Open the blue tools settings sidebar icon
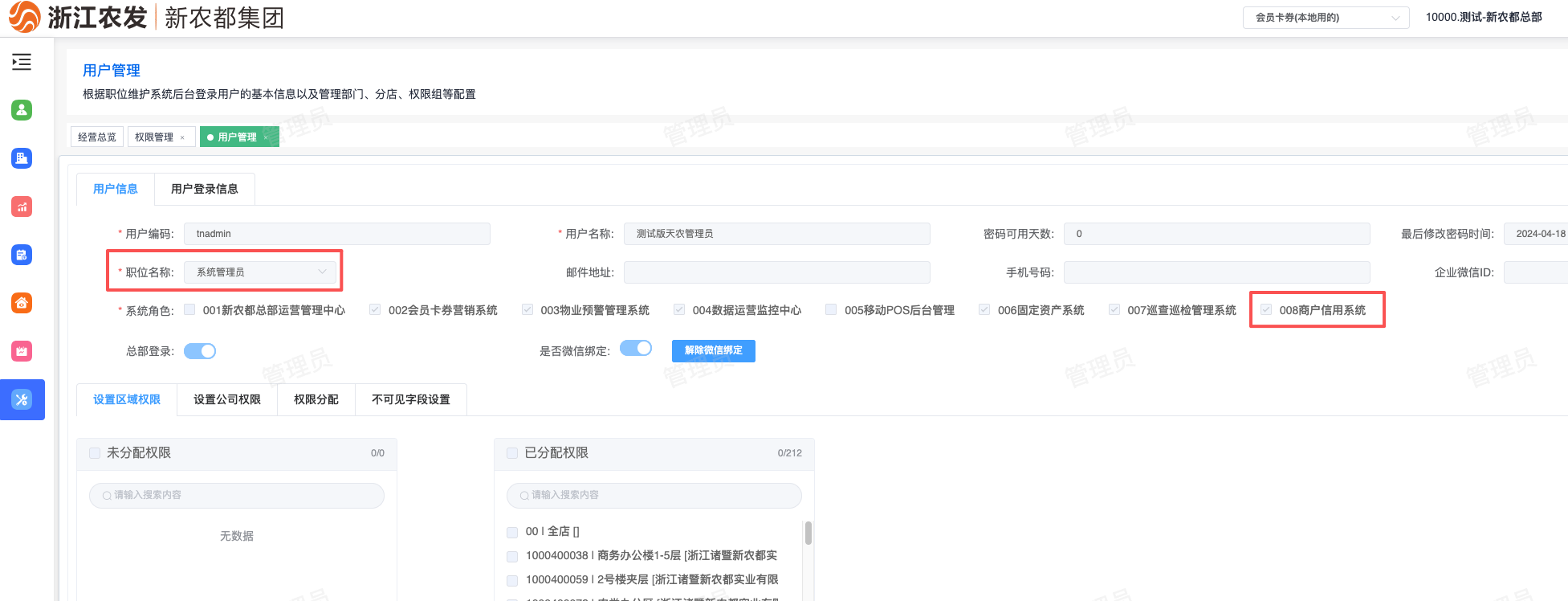Screen dimensions: 1568x601 (22, 399)
